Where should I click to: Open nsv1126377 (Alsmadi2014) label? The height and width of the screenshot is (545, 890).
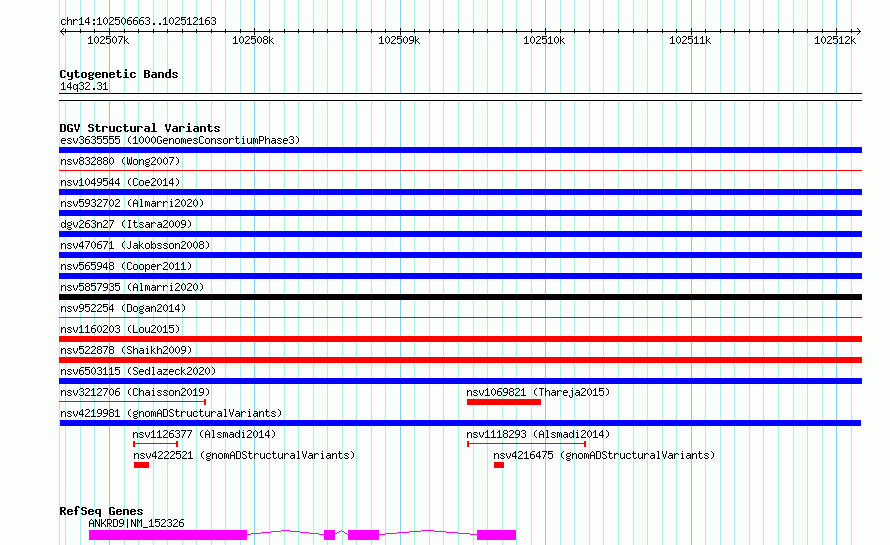(x=204, y=434)
